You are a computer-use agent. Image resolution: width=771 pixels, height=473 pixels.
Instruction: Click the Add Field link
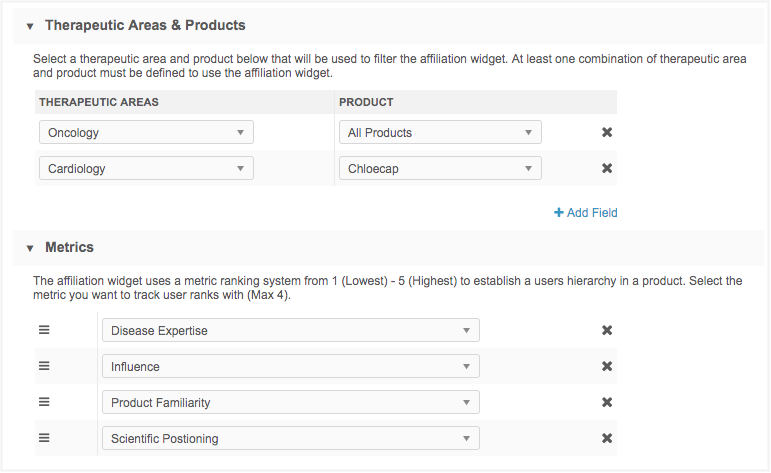click(586, 213)
